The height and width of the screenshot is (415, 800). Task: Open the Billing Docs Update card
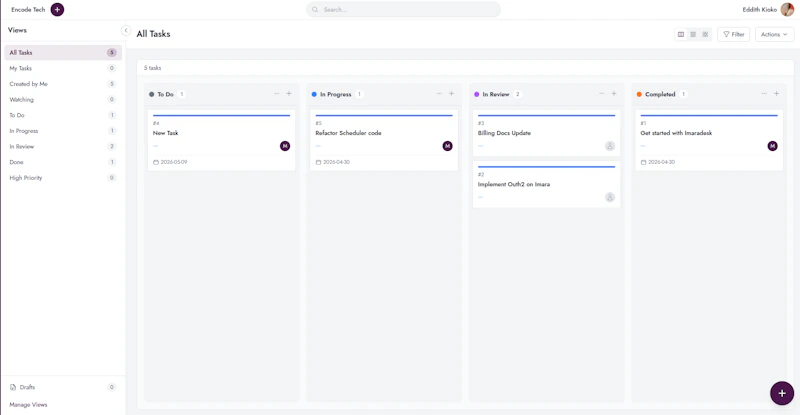coord(546,133)
